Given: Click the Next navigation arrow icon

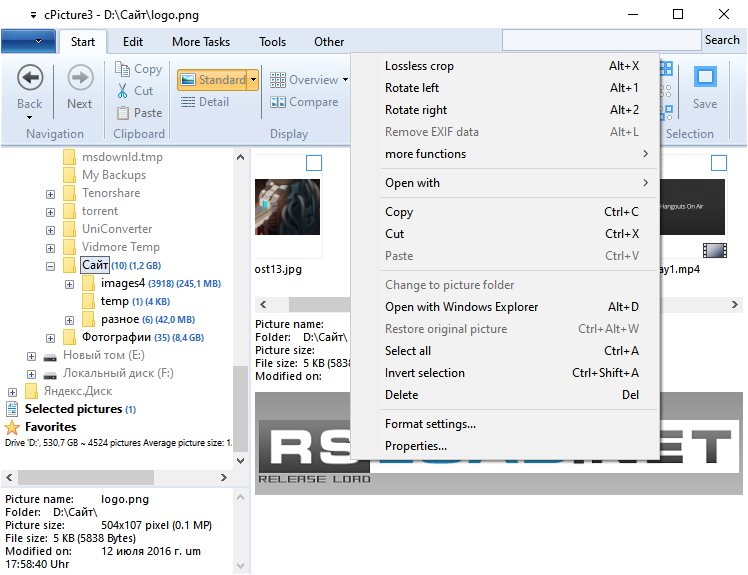Looking at the screenshot, I should 80,77.
